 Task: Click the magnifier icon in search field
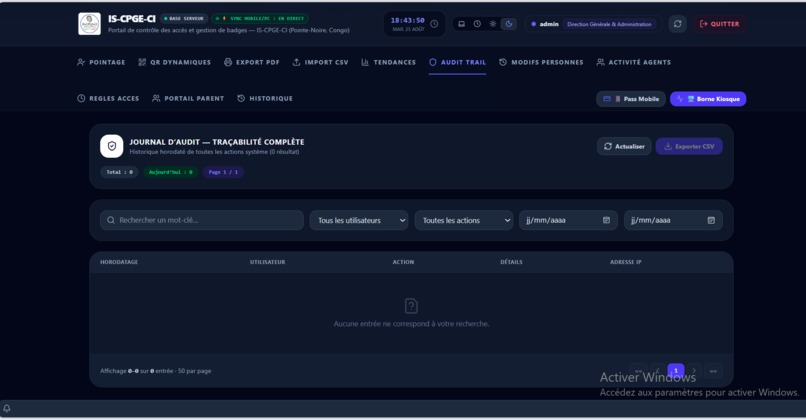(111, 220)
